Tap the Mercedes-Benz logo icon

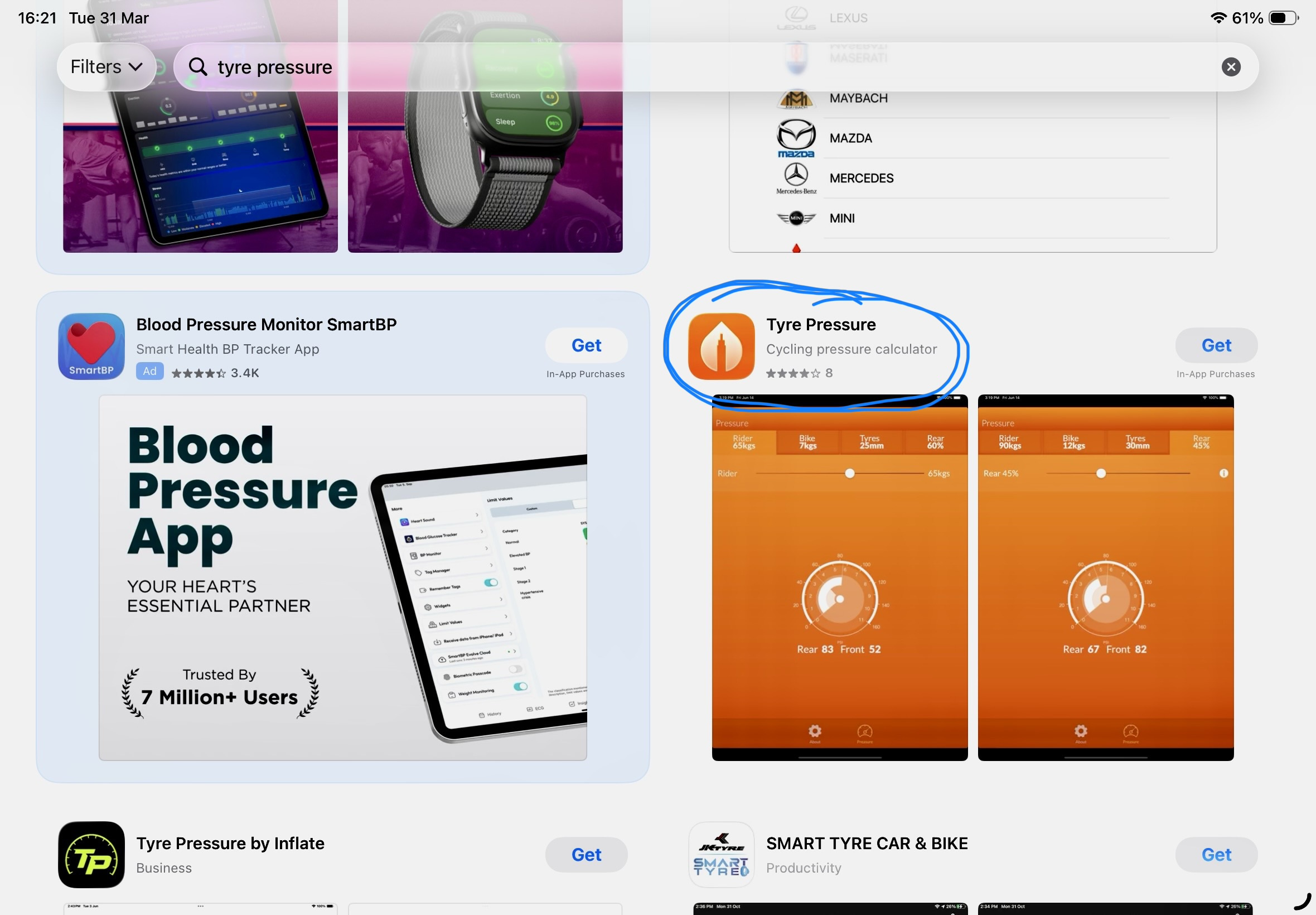796,177
